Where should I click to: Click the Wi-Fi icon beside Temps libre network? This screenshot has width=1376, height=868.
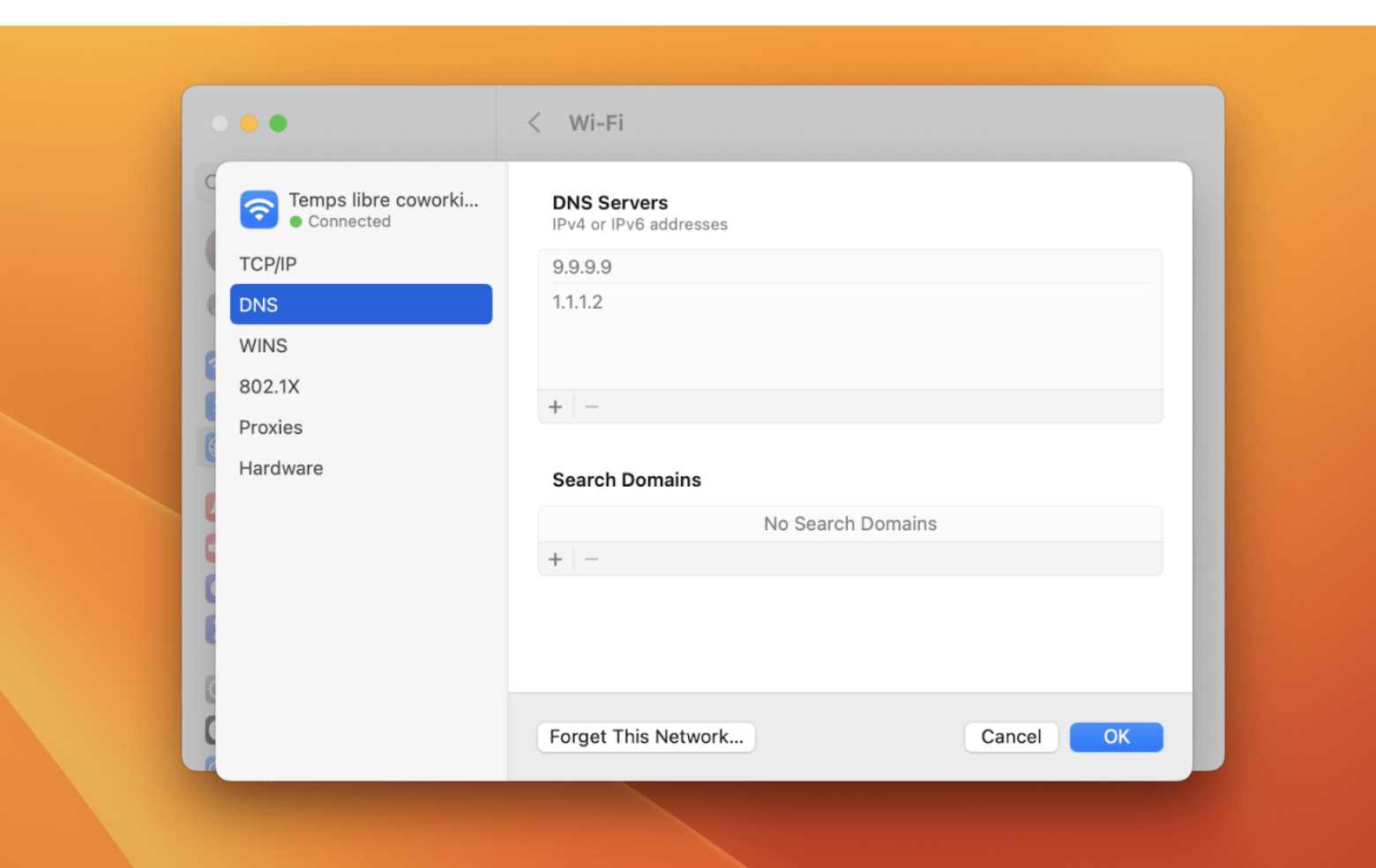pyautogui.click(x=258, y=209)
